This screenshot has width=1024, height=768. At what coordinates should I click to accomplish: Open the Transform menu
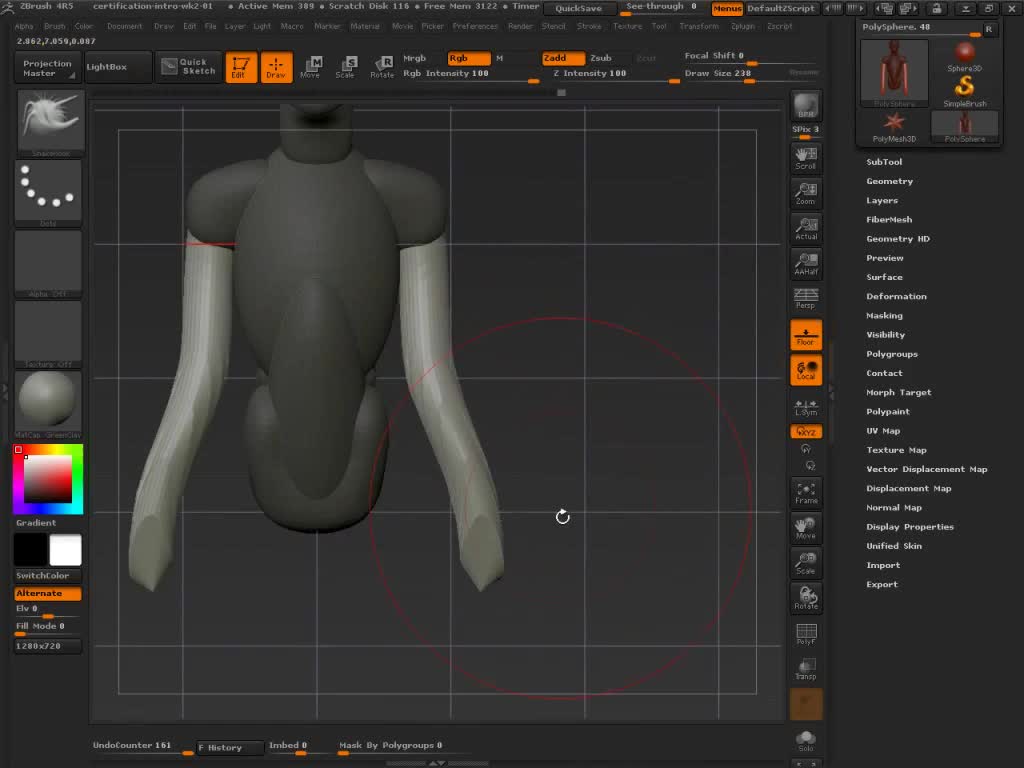point(699,26)
